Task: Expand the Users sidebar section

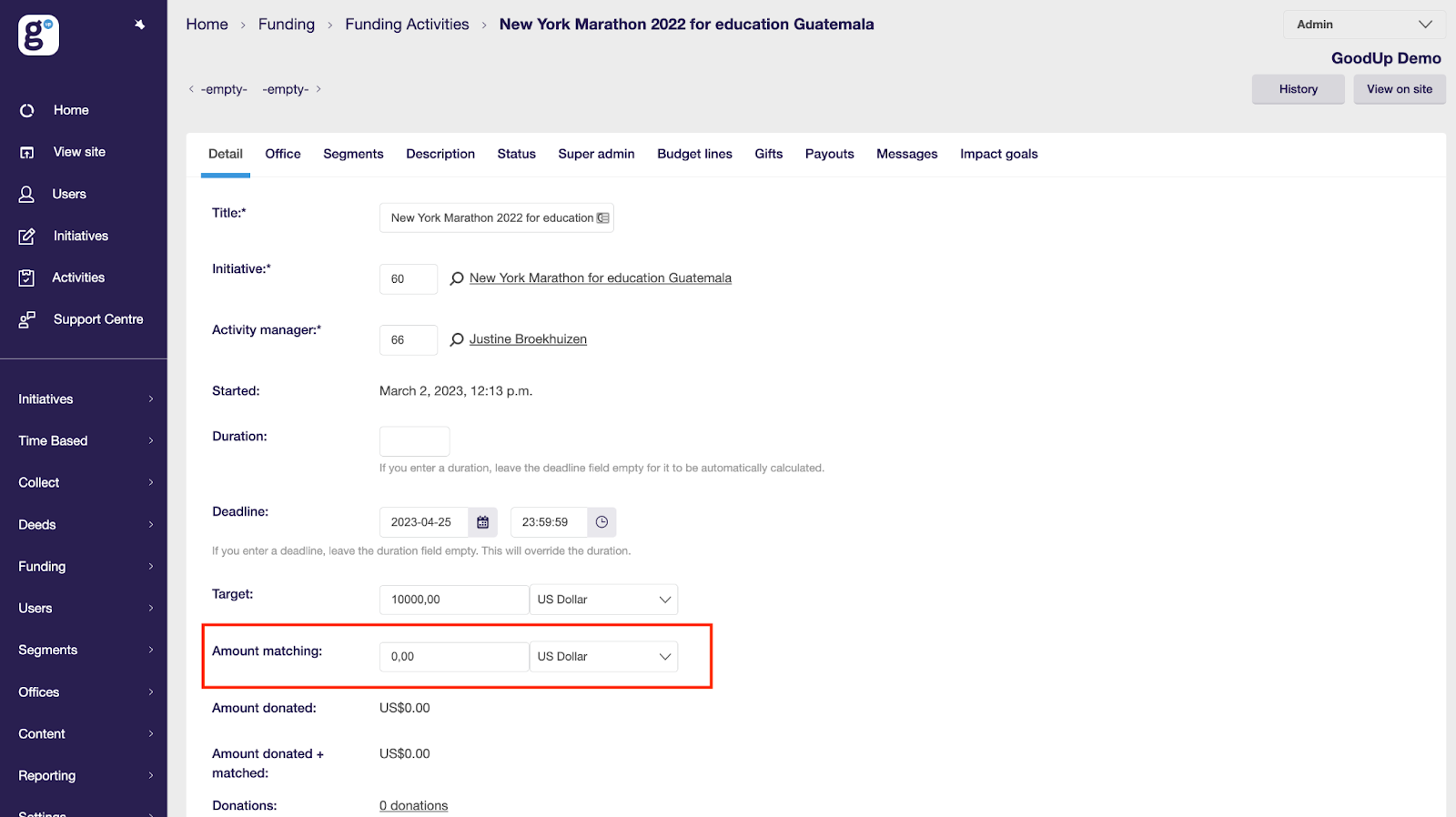Action: point(86,609)
